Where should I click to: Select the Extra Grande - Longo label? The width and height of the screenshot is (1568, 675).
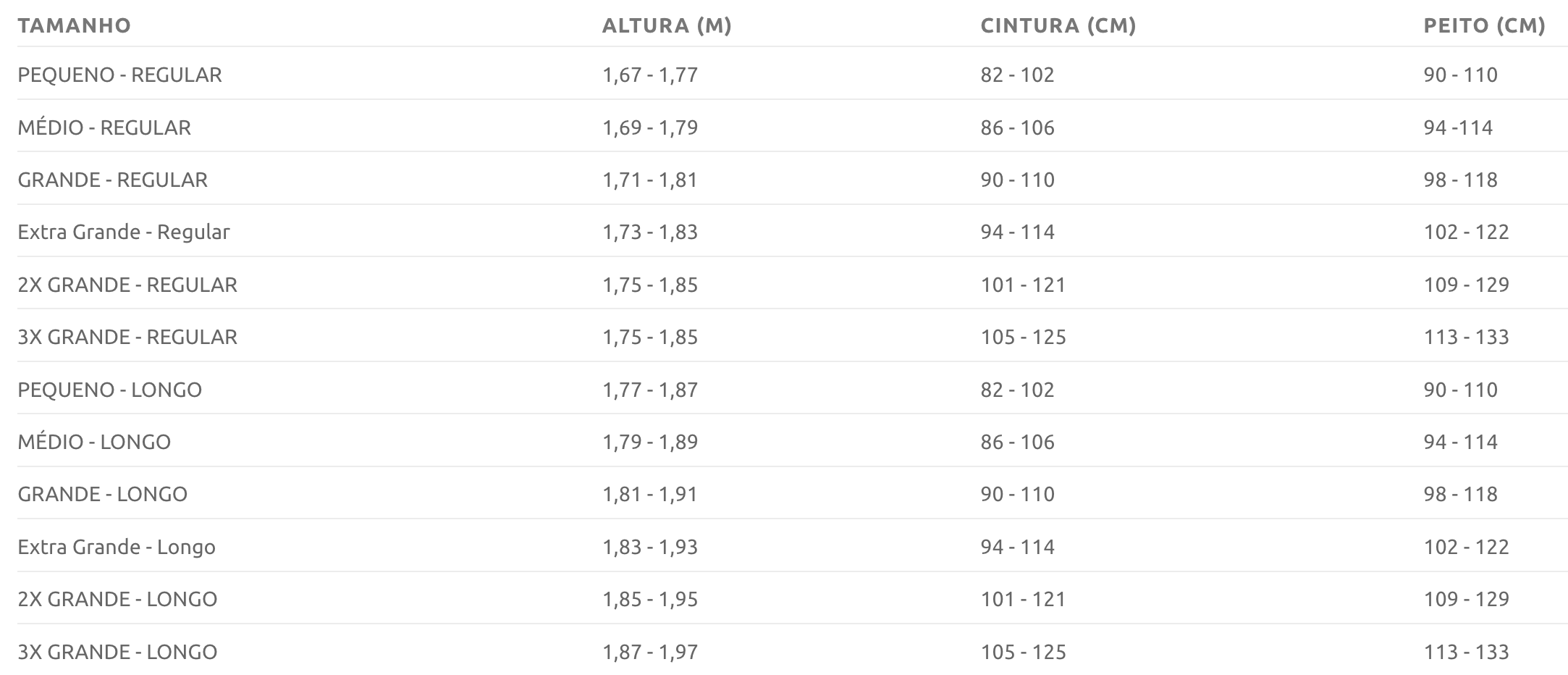point(117,547)
